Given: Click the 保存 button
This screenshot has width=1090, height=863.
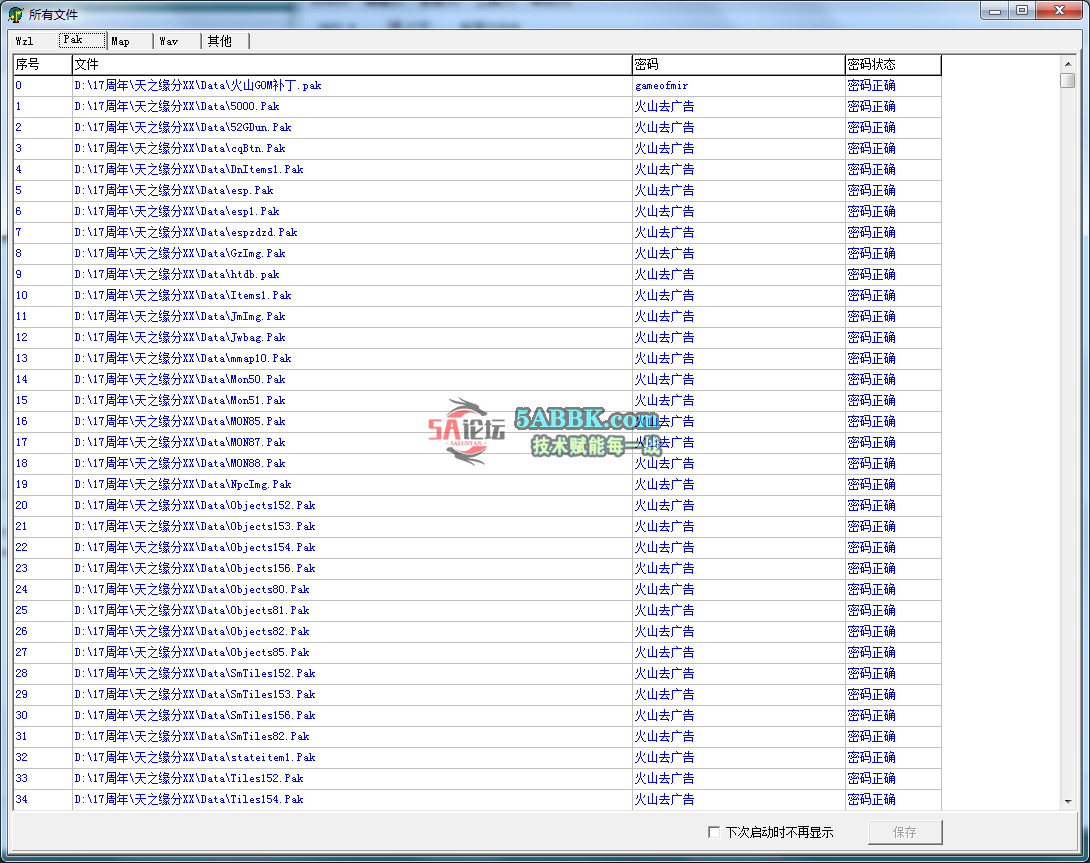Looking at the screenshot, I should tap(905, 832).
